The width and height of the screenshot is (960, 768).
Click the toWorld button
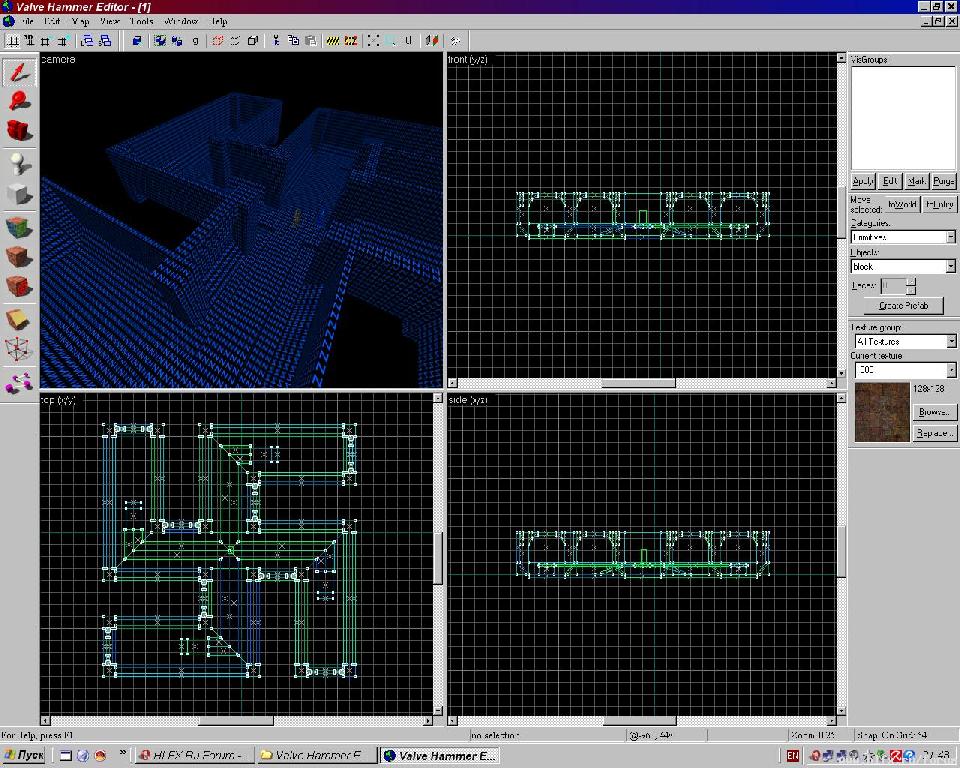coord(902,204)
